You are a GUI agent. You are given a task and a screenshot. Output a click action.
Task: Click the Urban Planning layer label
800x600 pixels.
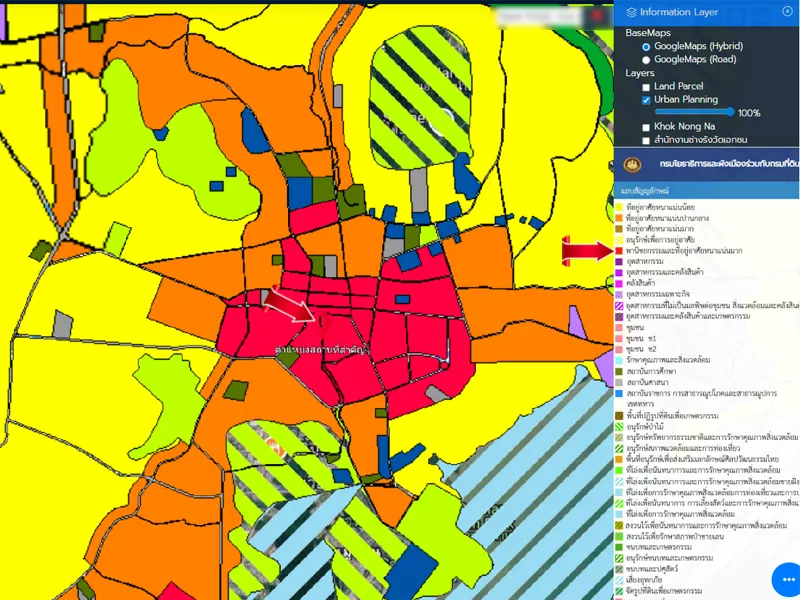(686, 100)
